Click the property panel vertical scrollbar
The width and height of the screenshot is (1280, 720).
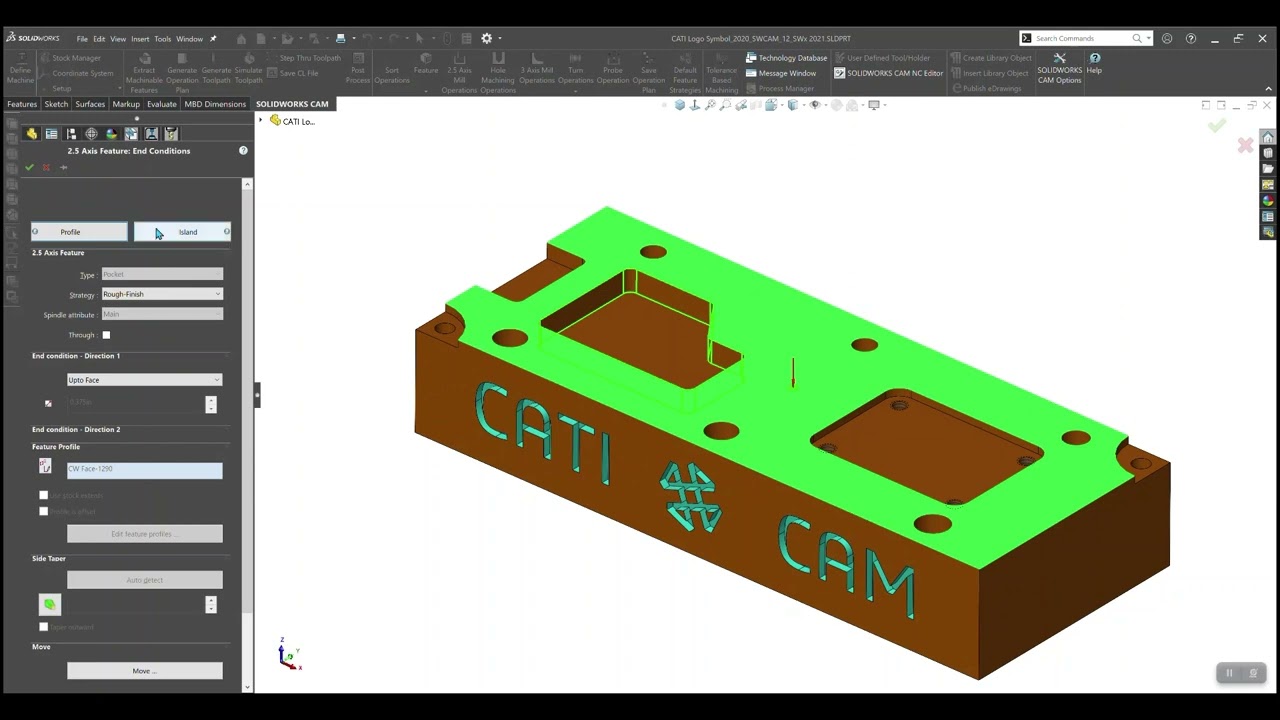tap(247, 435)
